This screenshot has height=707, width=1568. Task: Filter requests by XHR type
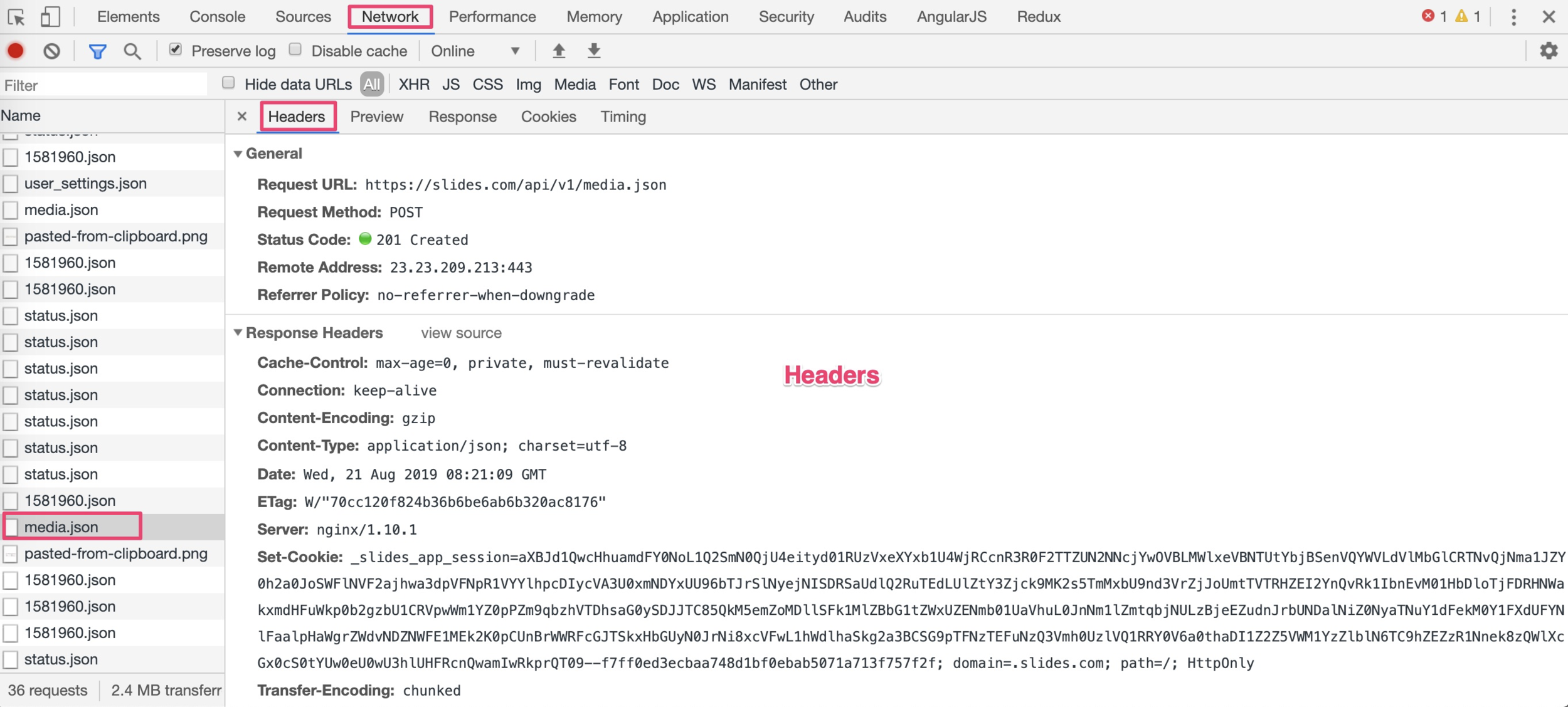[x=414, y=85]
